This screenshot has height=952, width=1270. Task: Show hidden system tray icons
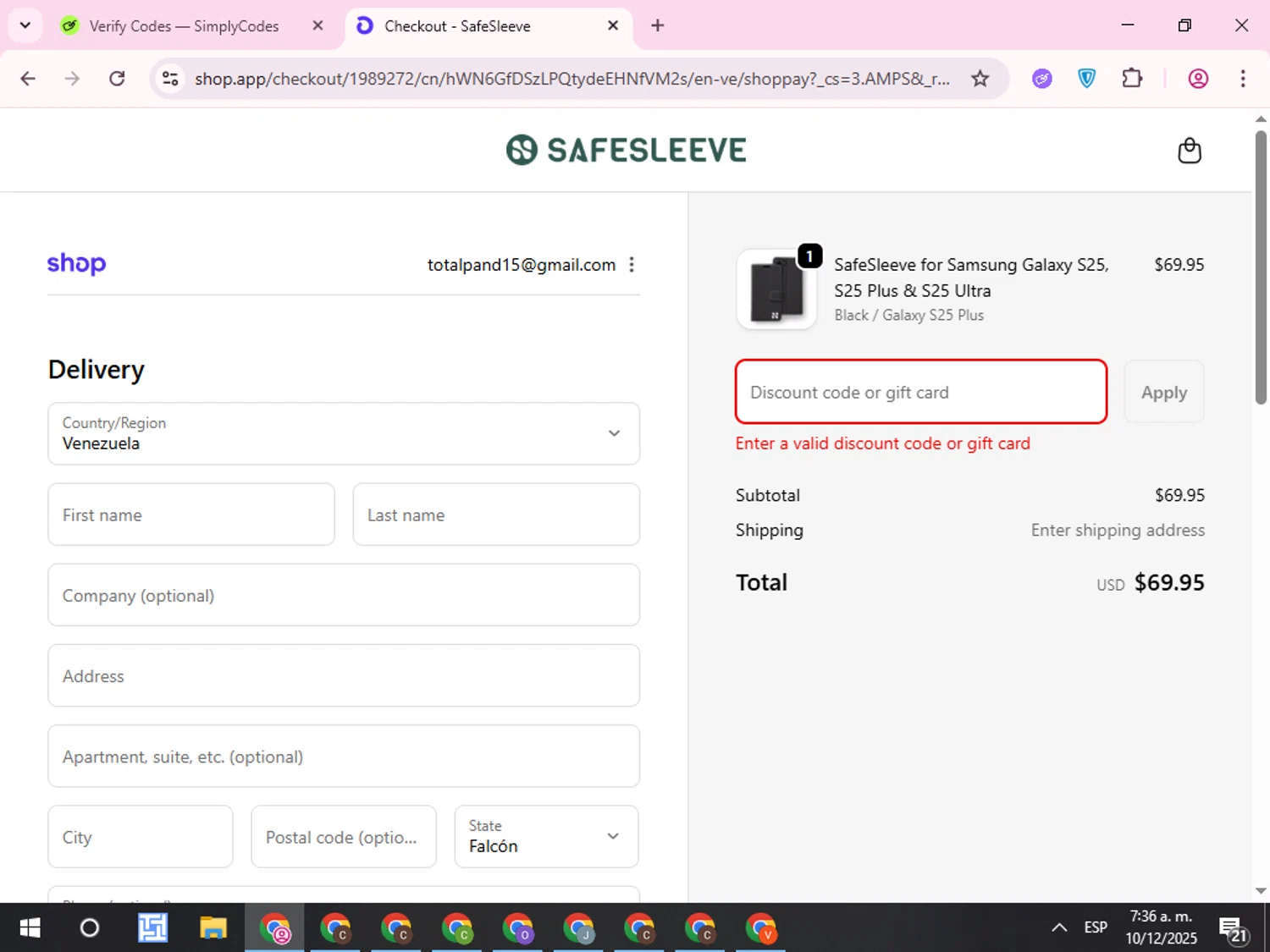[1059, 927]
